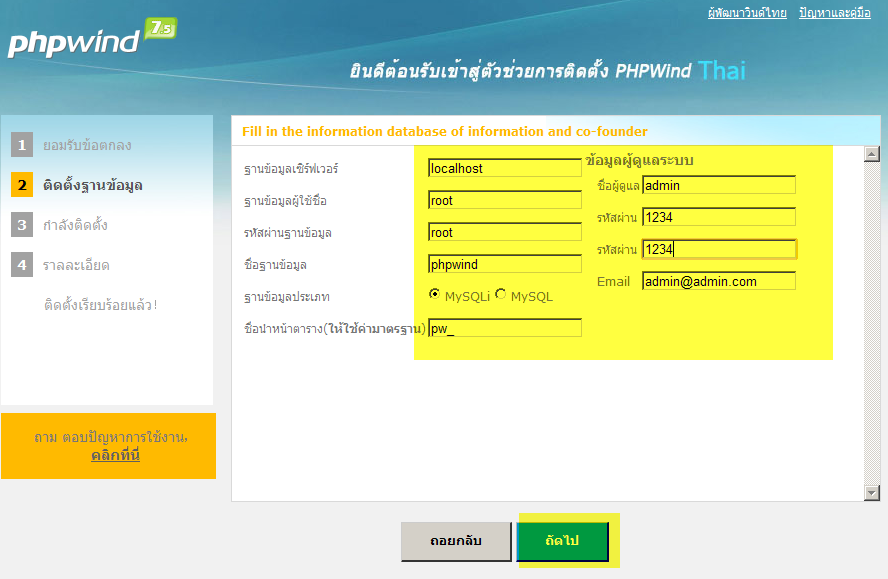Select step 1 number icon in sidebar
This screenshot has width=888, height=579.
[22, 145]
